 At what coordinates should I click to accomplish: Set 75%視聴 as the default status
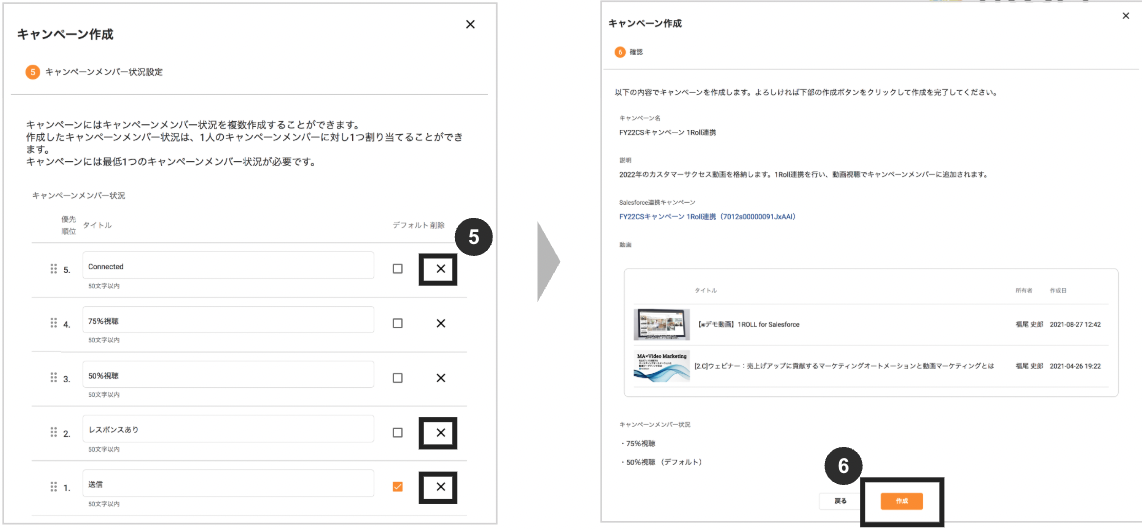[x=398, y=323]
